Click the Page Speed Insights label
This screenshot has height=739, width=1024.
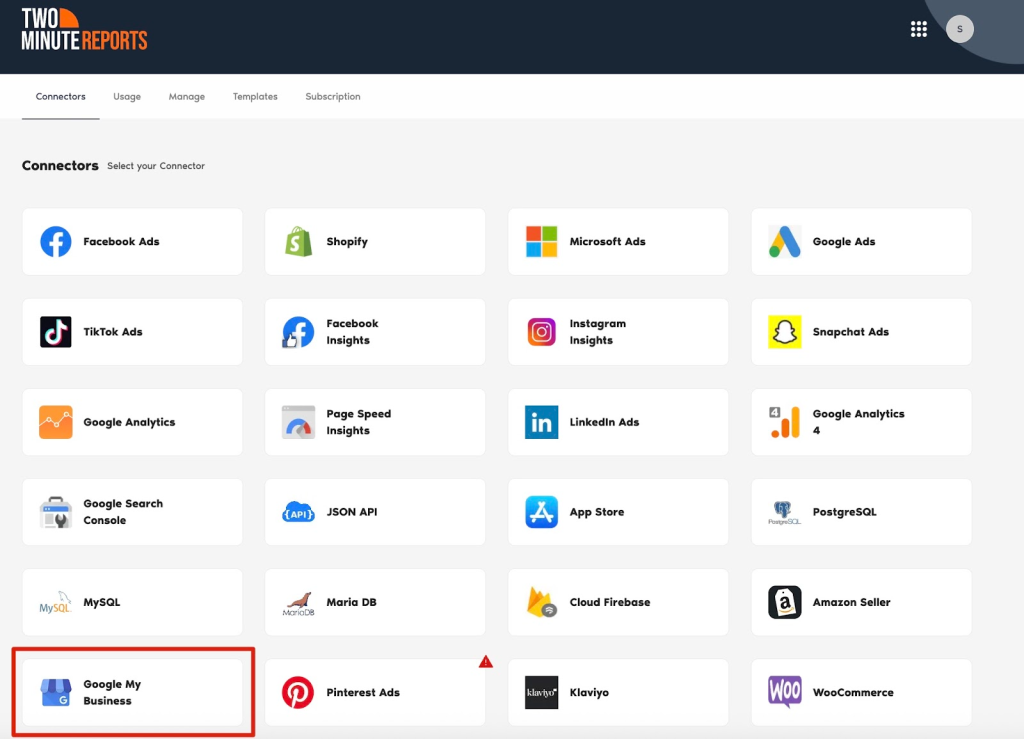click(x=359, y=422)
